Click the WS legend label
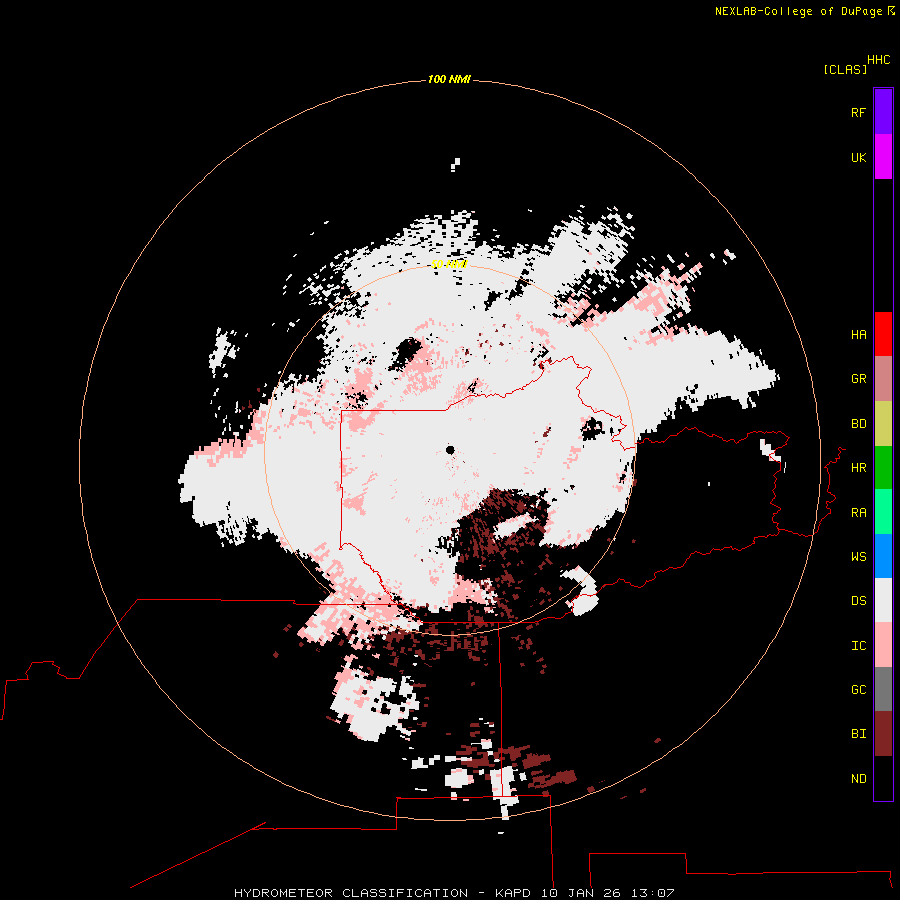Viewport: 900px width, 900px height. point(858,557)
